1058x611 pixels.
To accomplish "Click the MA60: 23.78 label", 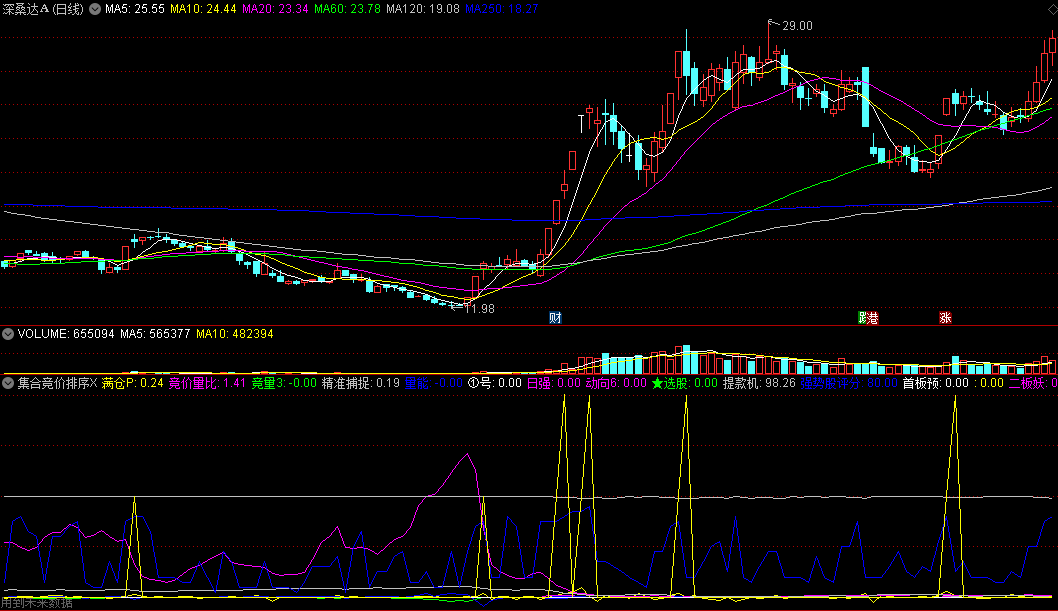I will pos(347,9).
